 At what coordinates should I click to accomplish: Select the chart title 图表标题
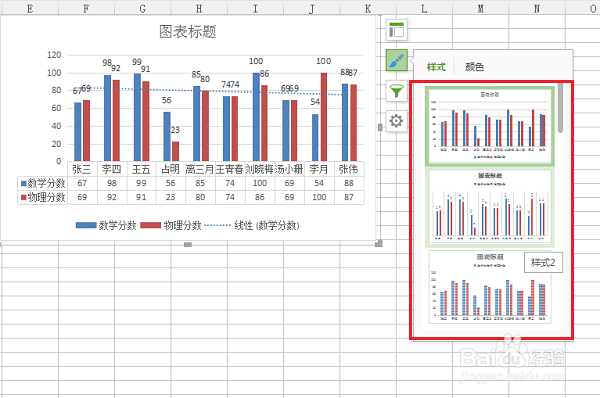[x=188, y=32]
